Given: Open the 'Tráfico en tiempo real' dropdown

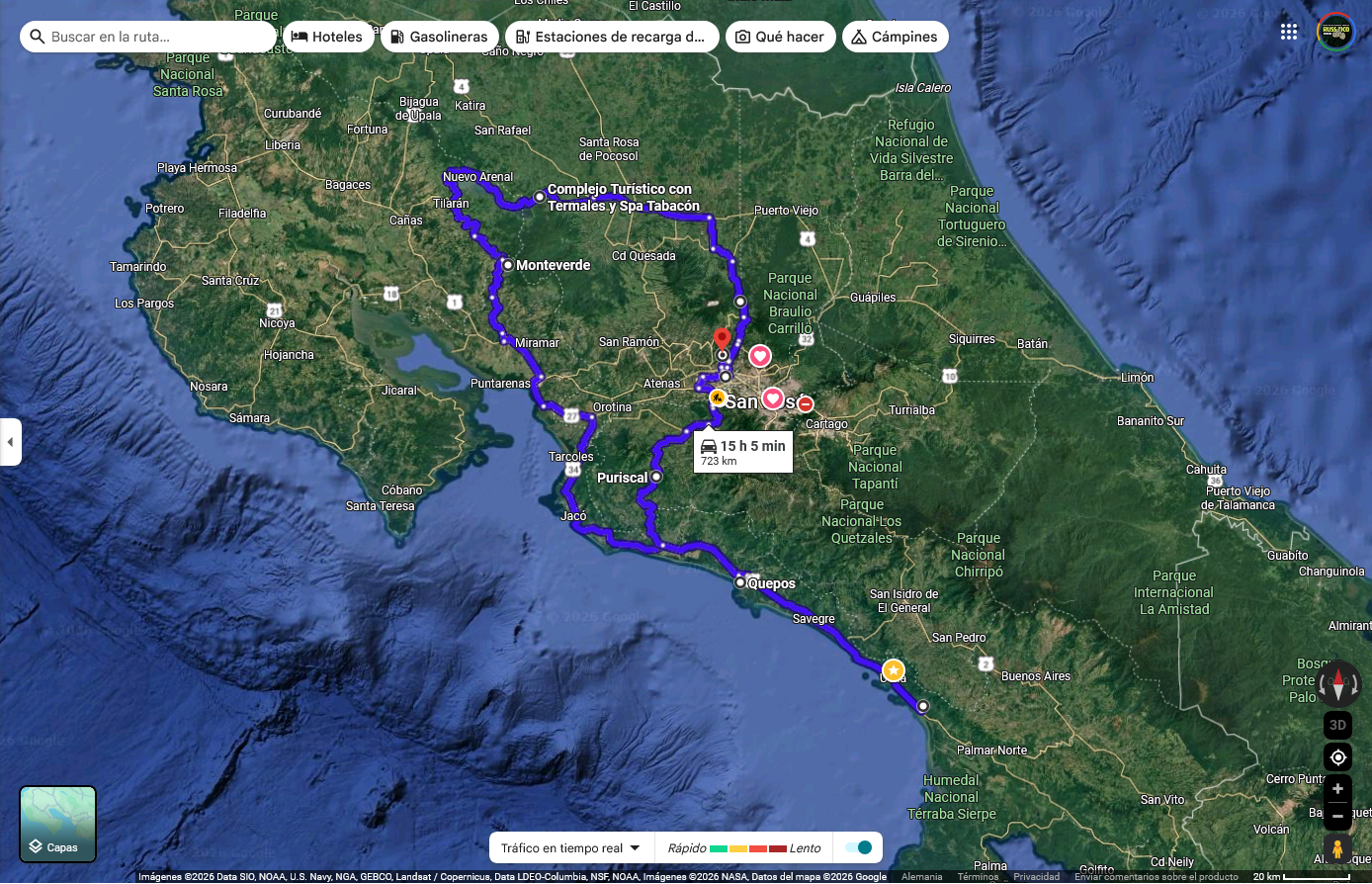Looking at the screenshot, I should [569, 848].
